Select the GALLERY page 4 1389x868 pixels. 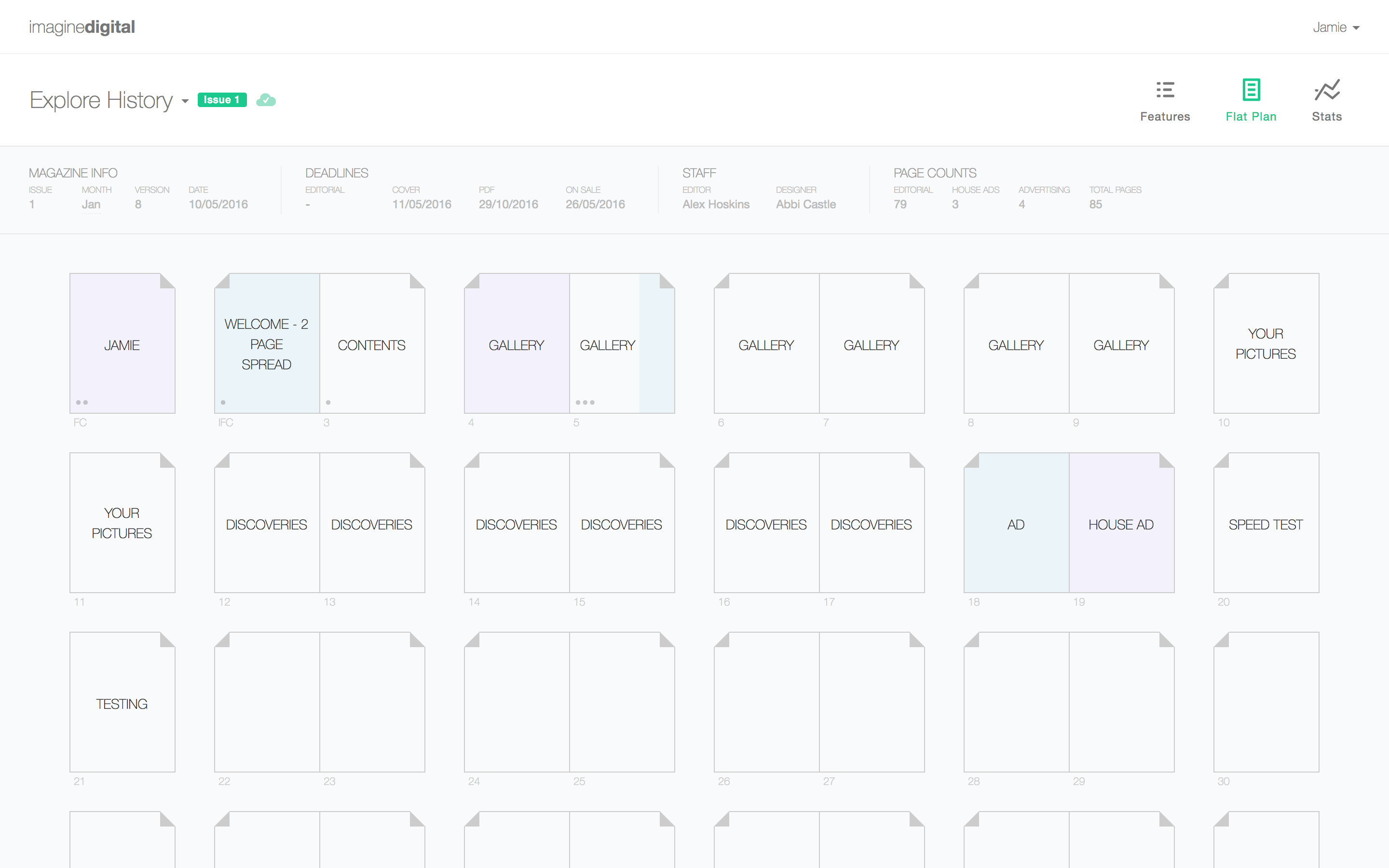coord(517,343)
